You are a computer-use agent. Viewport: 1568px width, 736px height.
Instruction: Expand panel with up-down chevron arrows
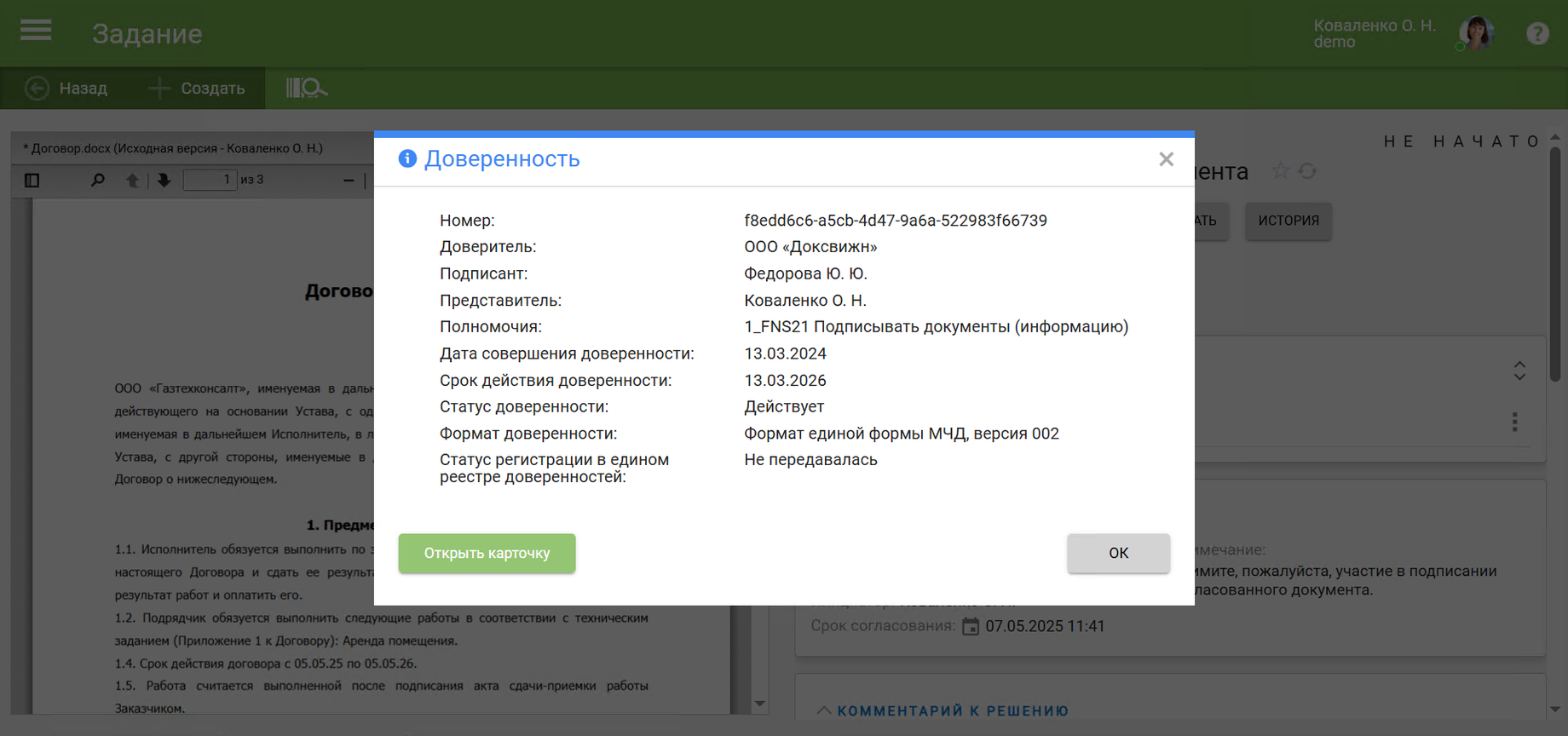[x=1519, y=371]
